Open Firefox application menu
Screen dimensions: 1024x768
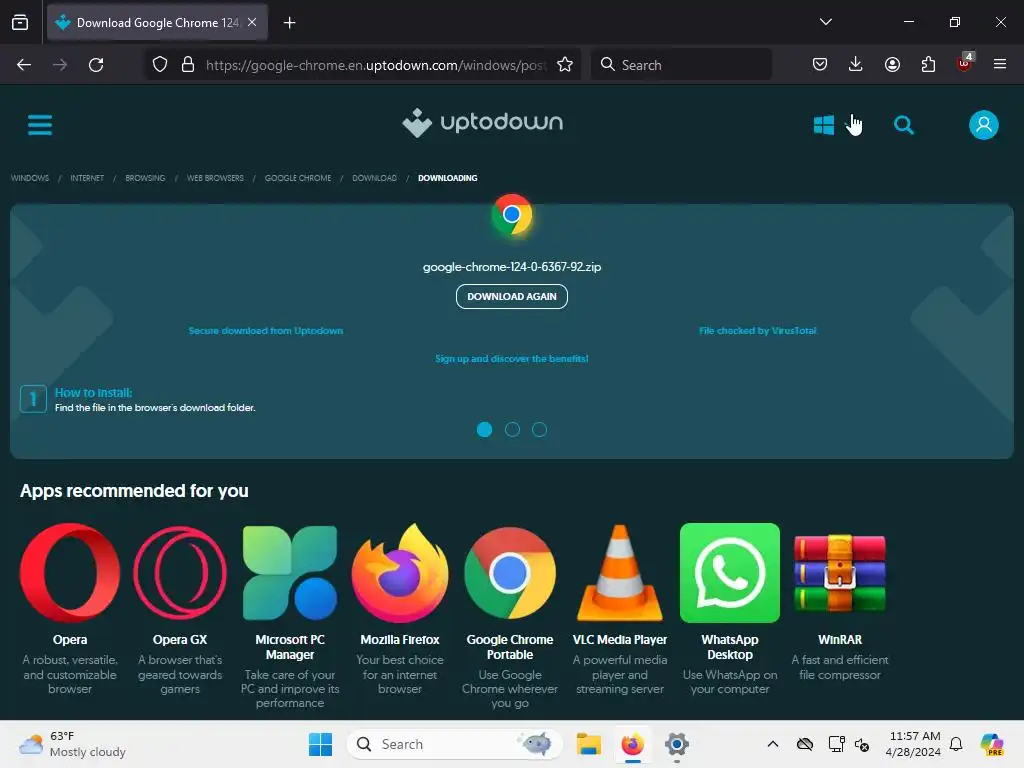(x=1000, y=65)
